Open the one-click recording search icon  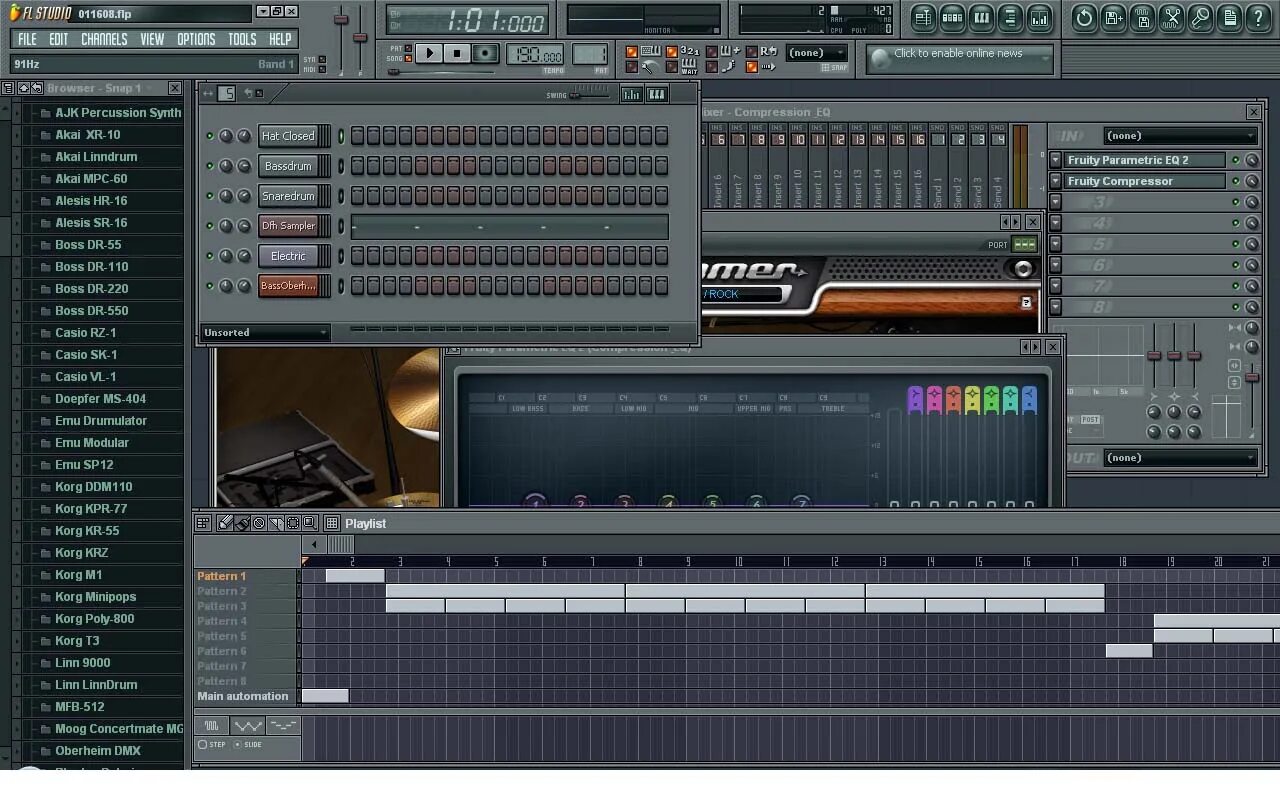tap(1200, 18)
